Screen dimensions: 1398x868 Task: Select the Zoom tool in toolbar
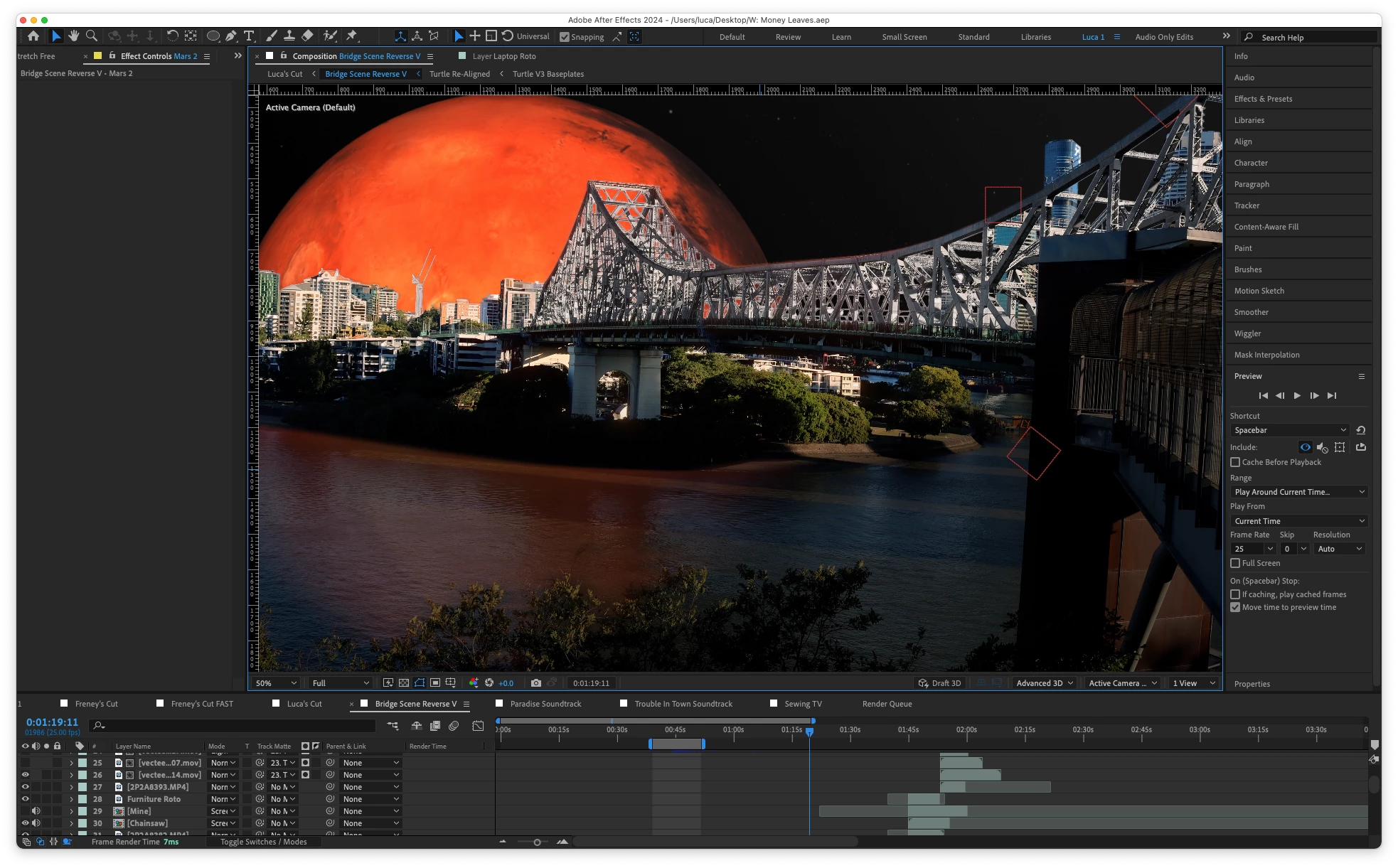coord(92,36)
